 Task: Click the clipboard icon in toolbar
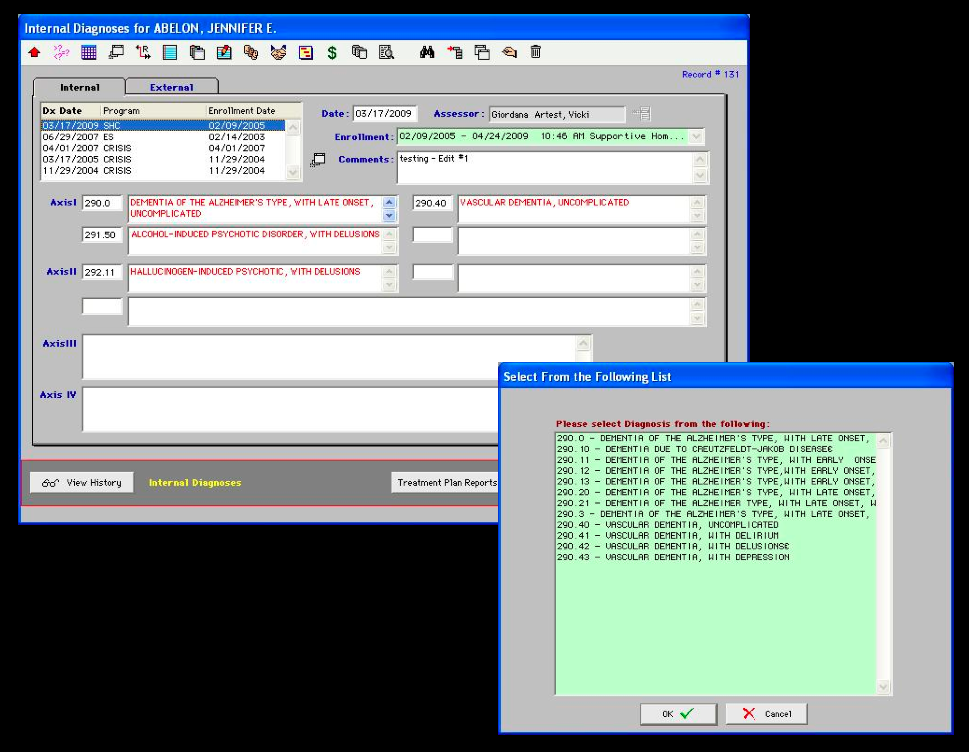(197, 53)
